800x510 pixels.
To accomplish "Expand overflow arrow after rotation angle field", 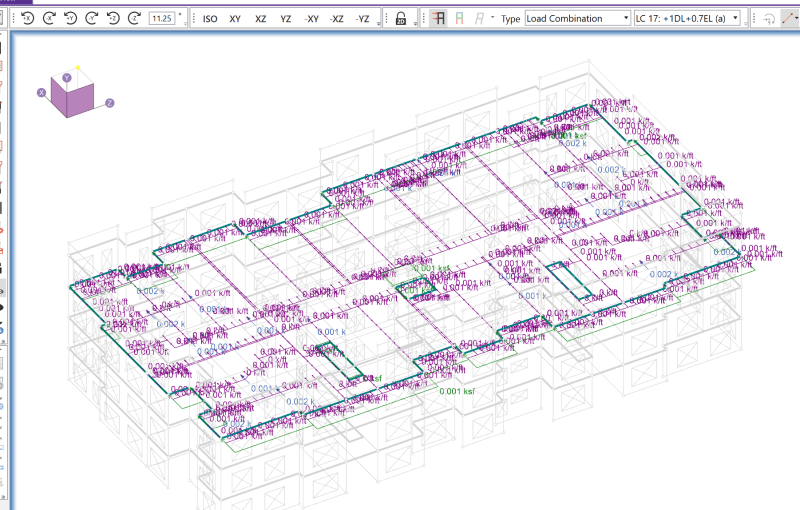I will [185, 23].
